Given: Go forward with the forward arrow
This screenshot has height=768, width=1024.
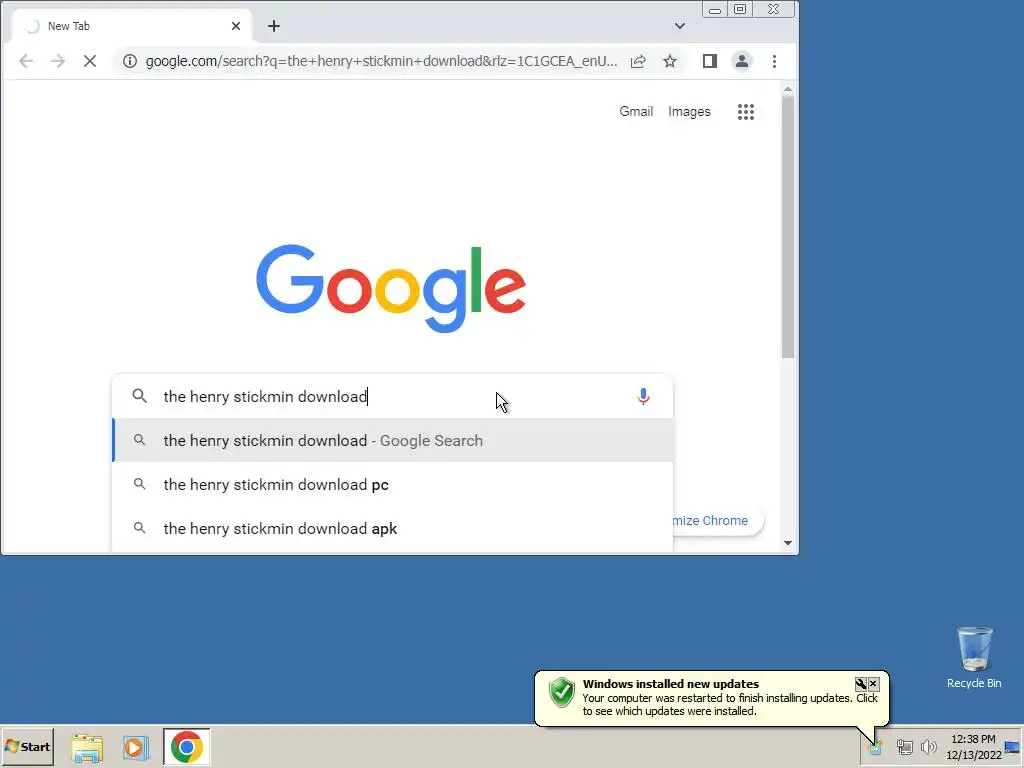Looking at the screenshot, I should pos(58,61).
